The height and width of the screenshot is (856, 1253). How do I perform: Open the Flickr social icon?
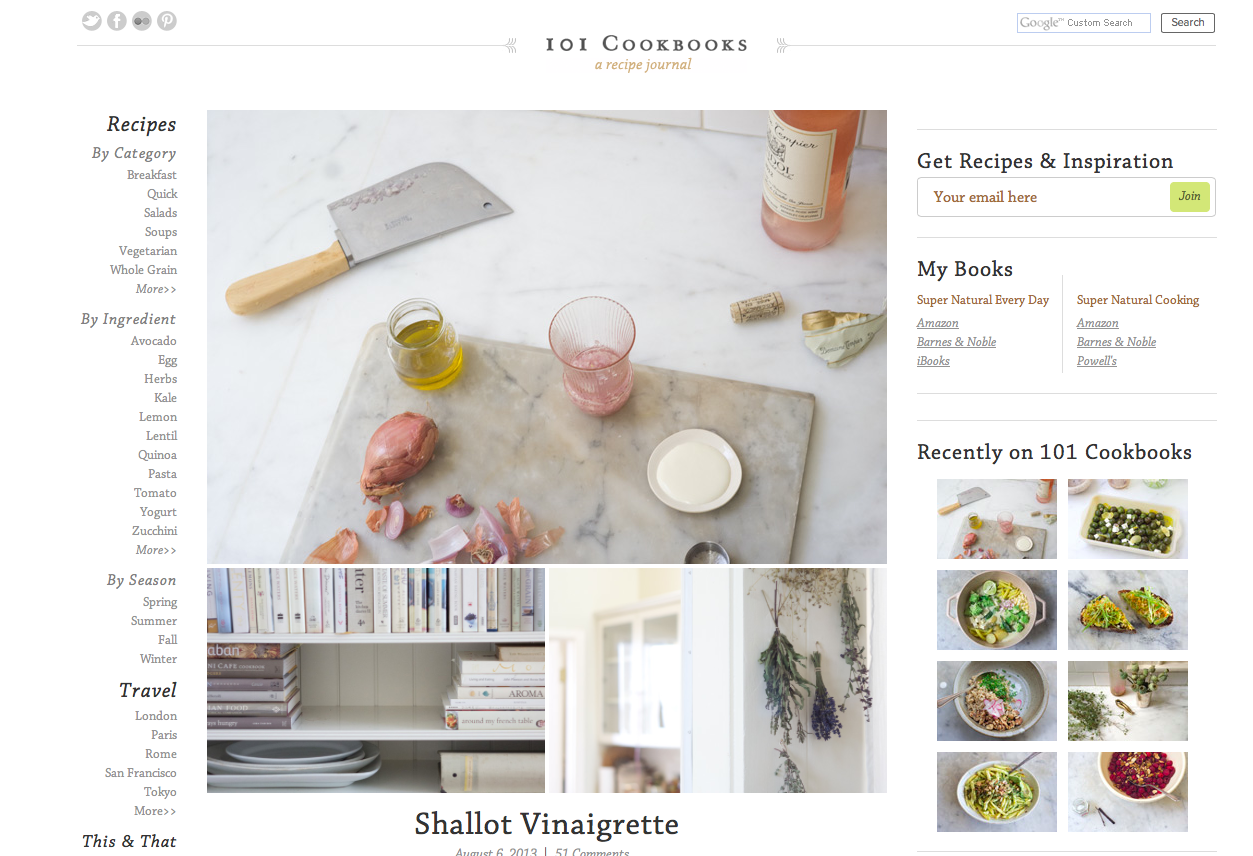[x=142, y=21]
